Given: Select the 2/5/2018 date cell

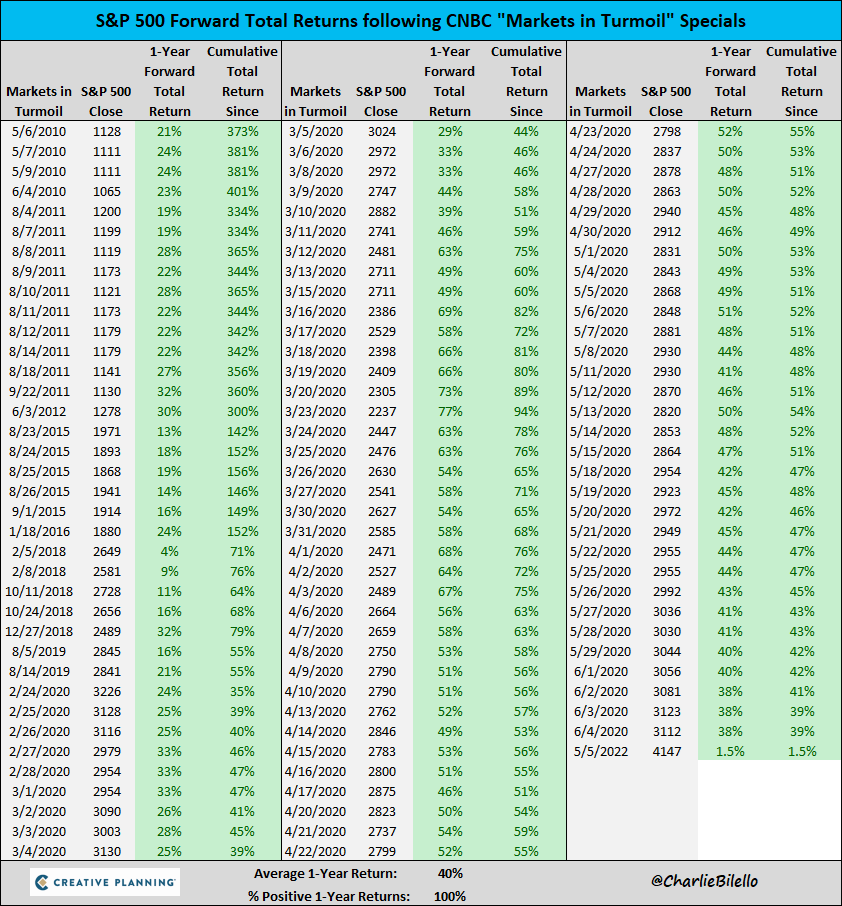Looking at the screenshot, I should click(x=37, y=551).
